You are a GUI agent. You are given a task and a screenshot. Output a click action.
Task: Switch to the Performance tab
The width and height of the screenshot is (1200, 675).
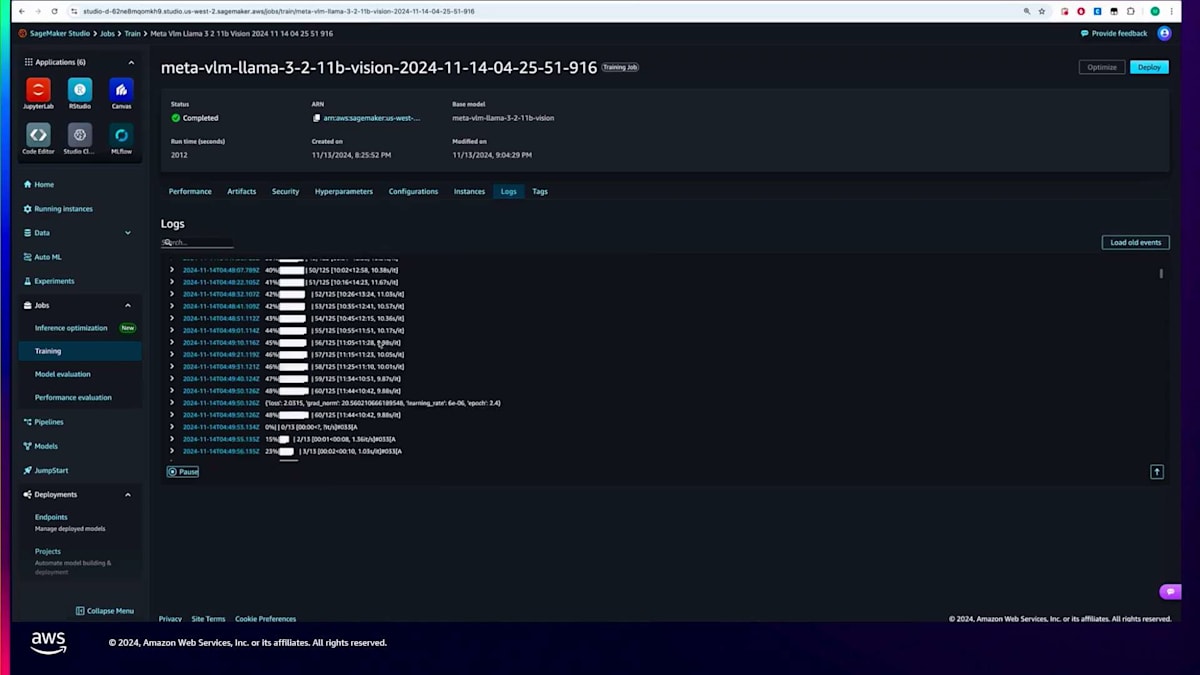(190, 191)
